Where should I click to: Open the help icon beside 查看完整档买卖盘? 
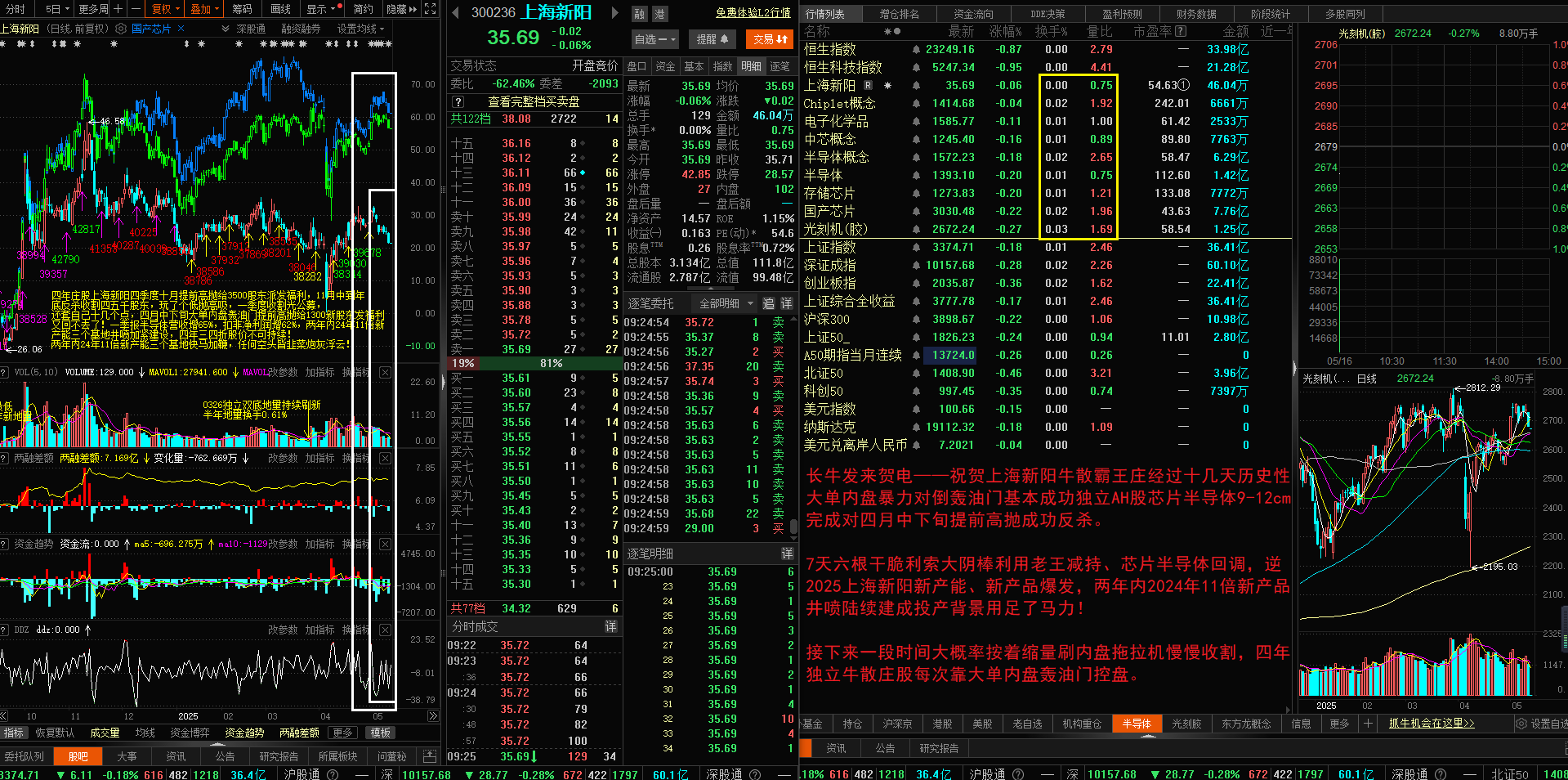pos(458,102)
